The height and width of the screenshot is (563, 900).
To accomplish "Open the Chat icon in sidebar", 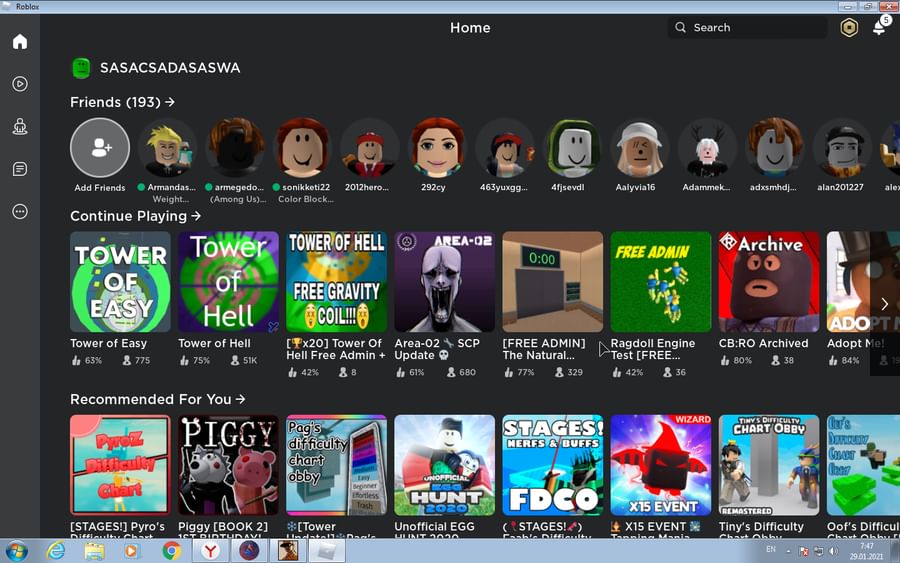I will click(20, 169).
